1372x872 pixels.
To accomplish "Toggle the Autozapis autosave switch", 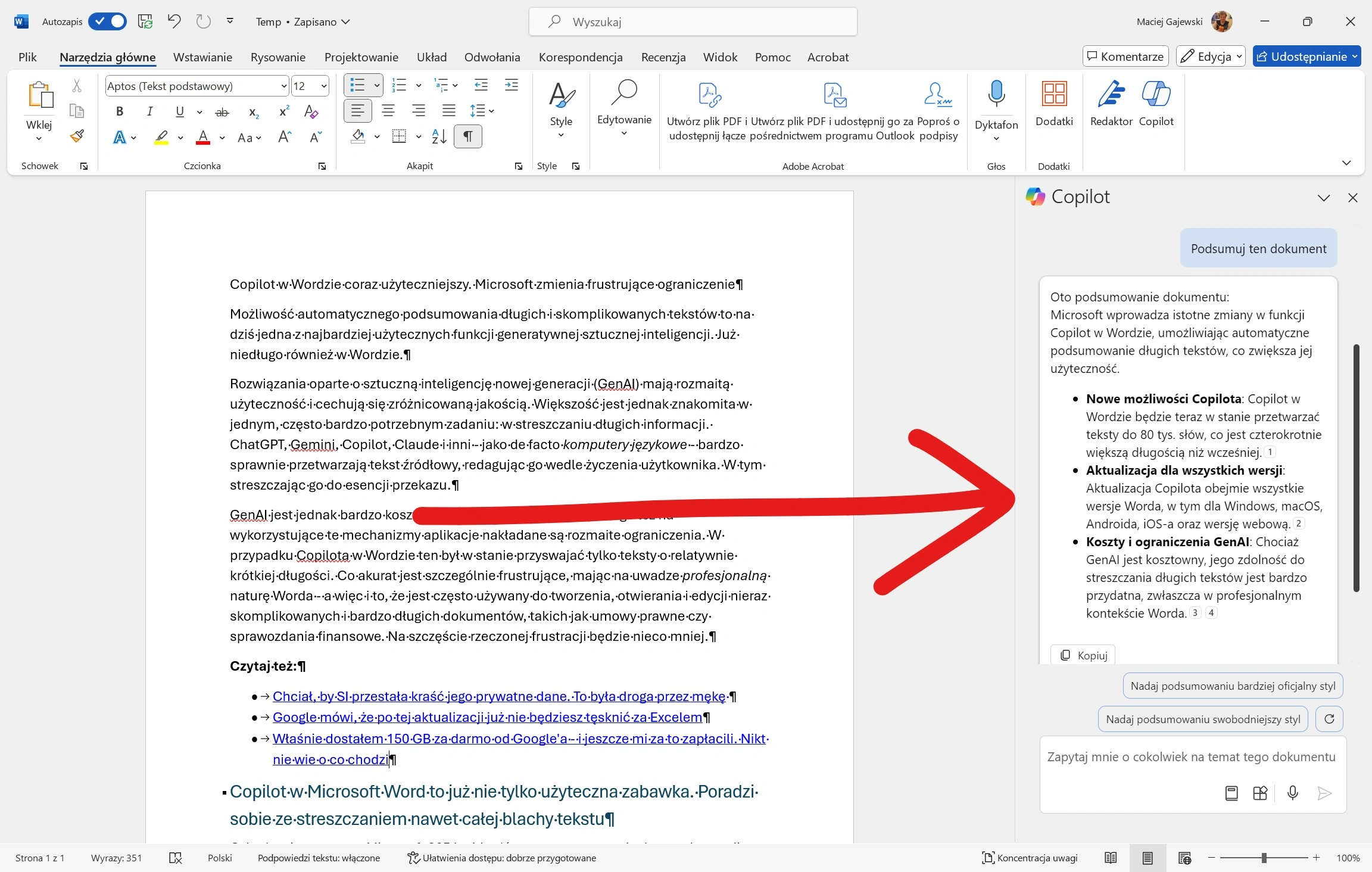I will [x=108, y=21].
